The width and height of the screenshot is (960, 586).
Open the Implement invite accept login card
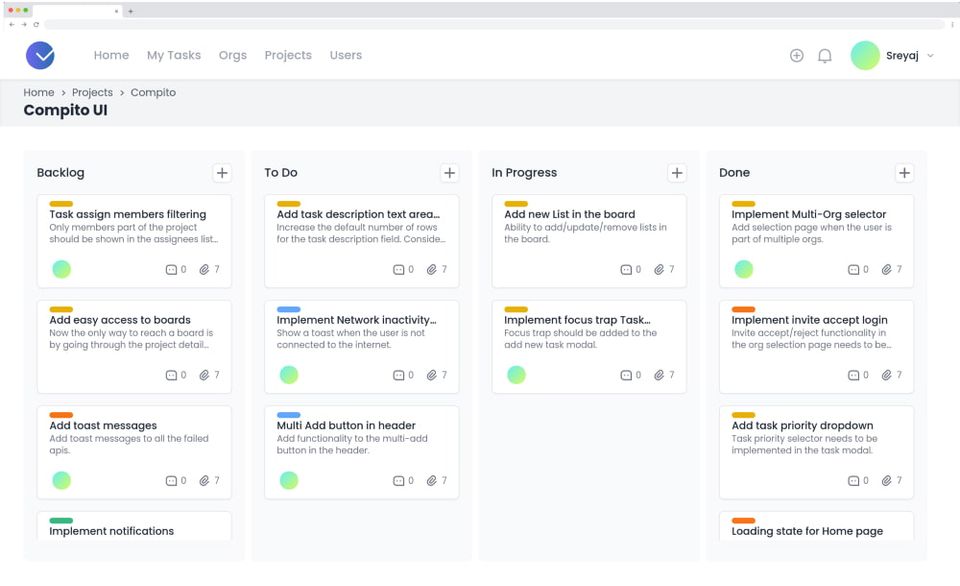[x=816, y=347]
